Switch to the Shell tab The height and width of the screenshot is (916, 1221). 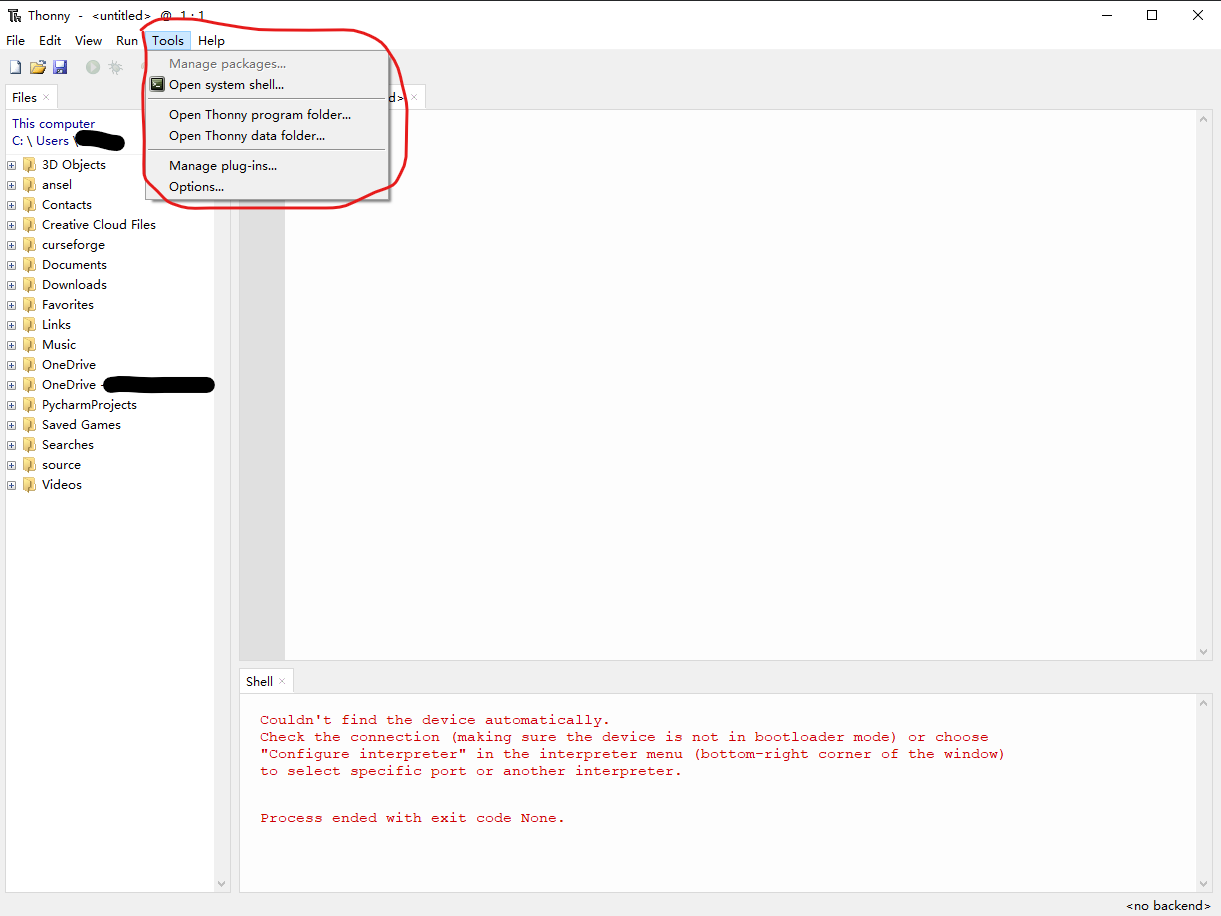point(258,680)
